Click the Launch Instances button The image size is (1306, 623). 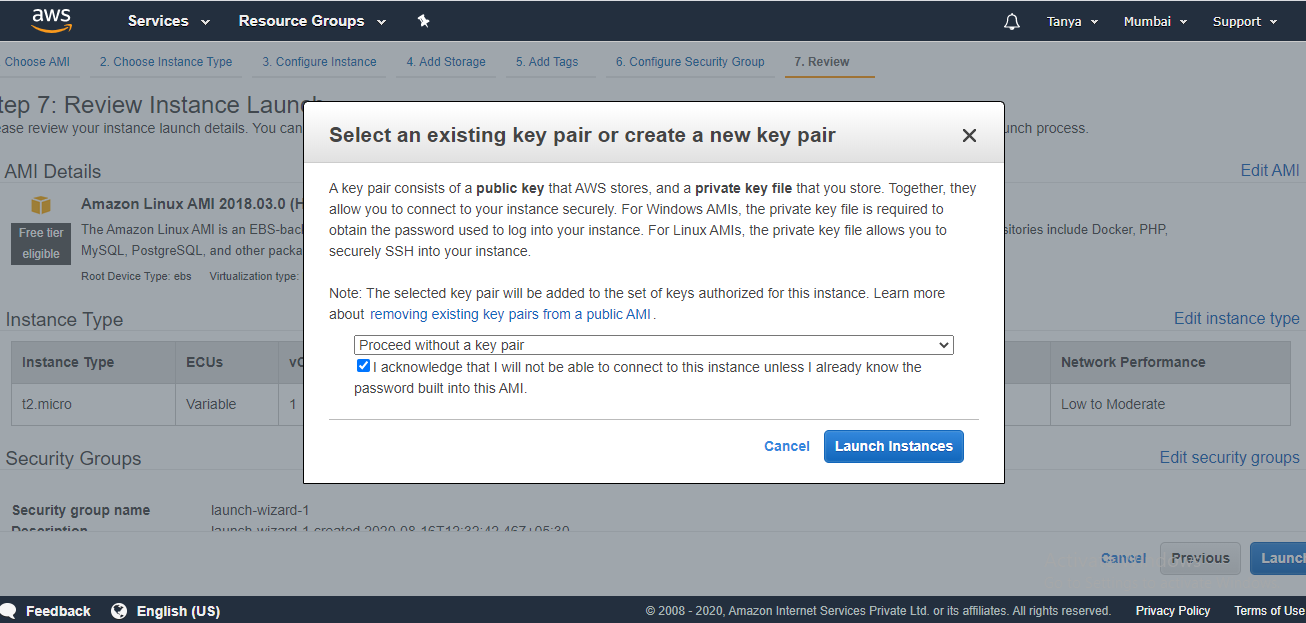tap(893, 446)
